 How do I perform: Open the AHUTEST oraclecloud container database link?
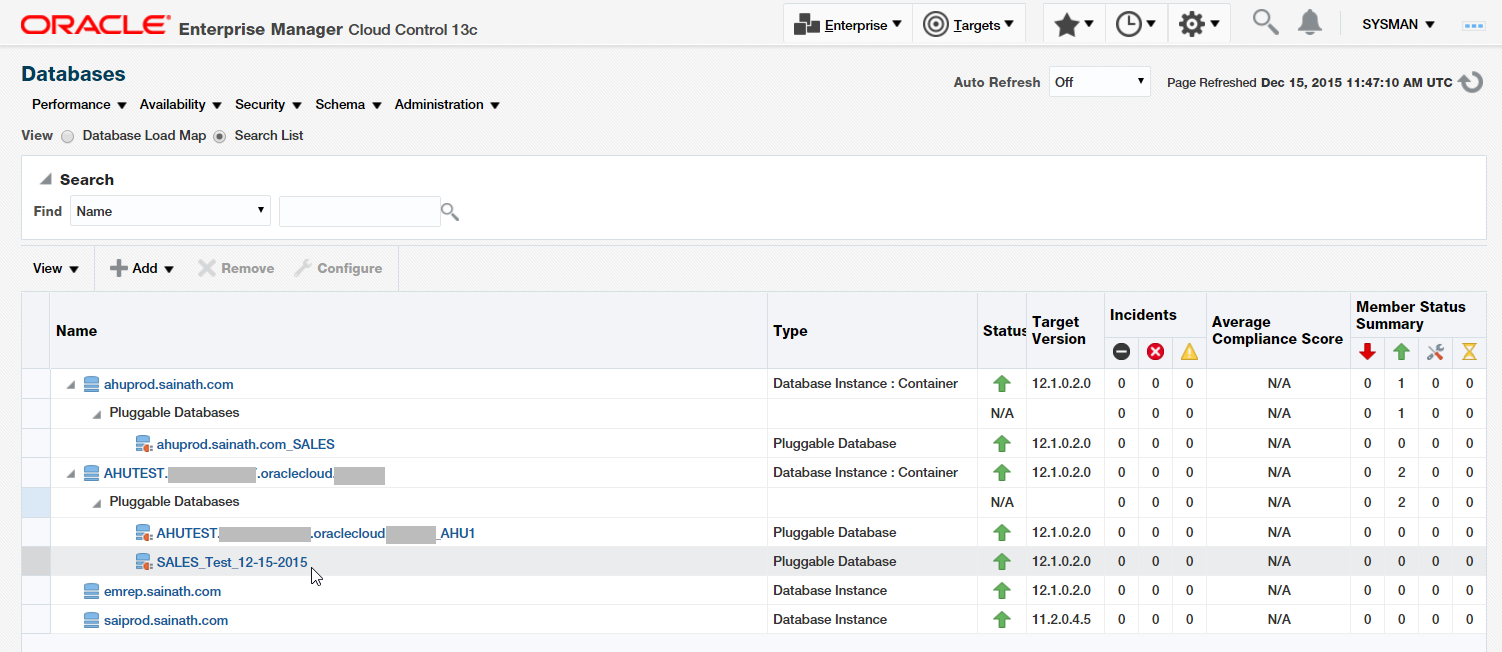[x=244, y=473]
